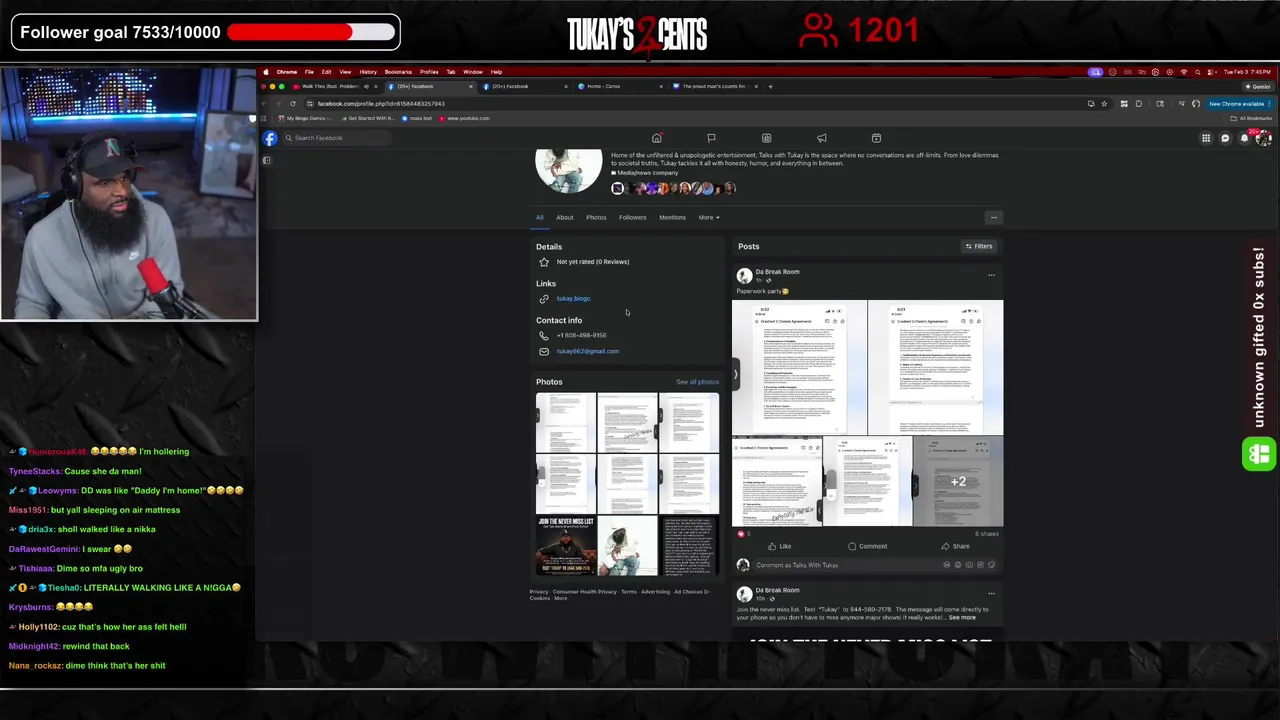Click the Gemini button in Chrome
1280x720 pixels.
[x=1256, y=86]
